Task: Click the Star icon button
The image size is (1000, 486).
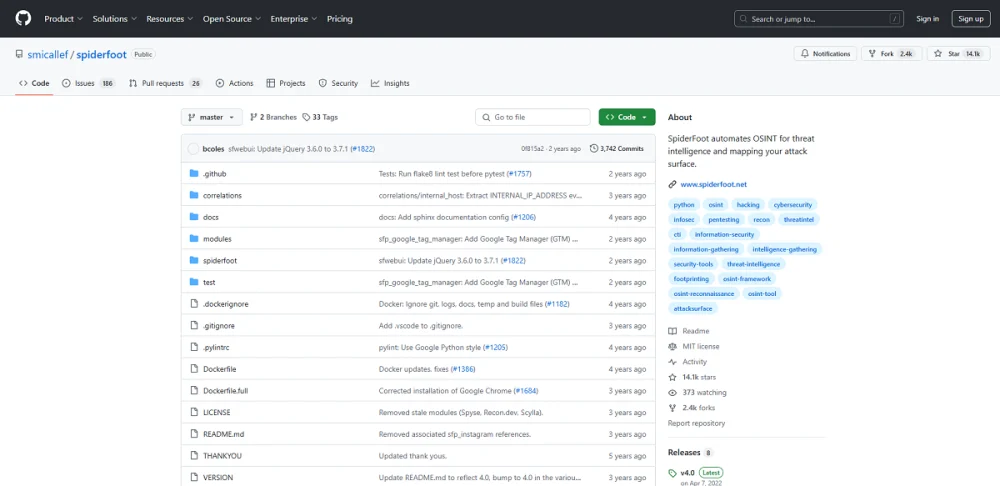Action: click(x=938, y=54)
